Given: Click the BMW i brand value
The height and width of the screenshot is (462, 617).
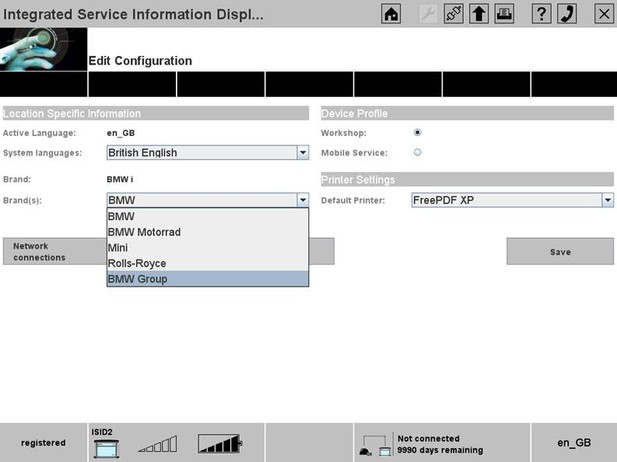Looking at the screenshot, I should [120, 179].
